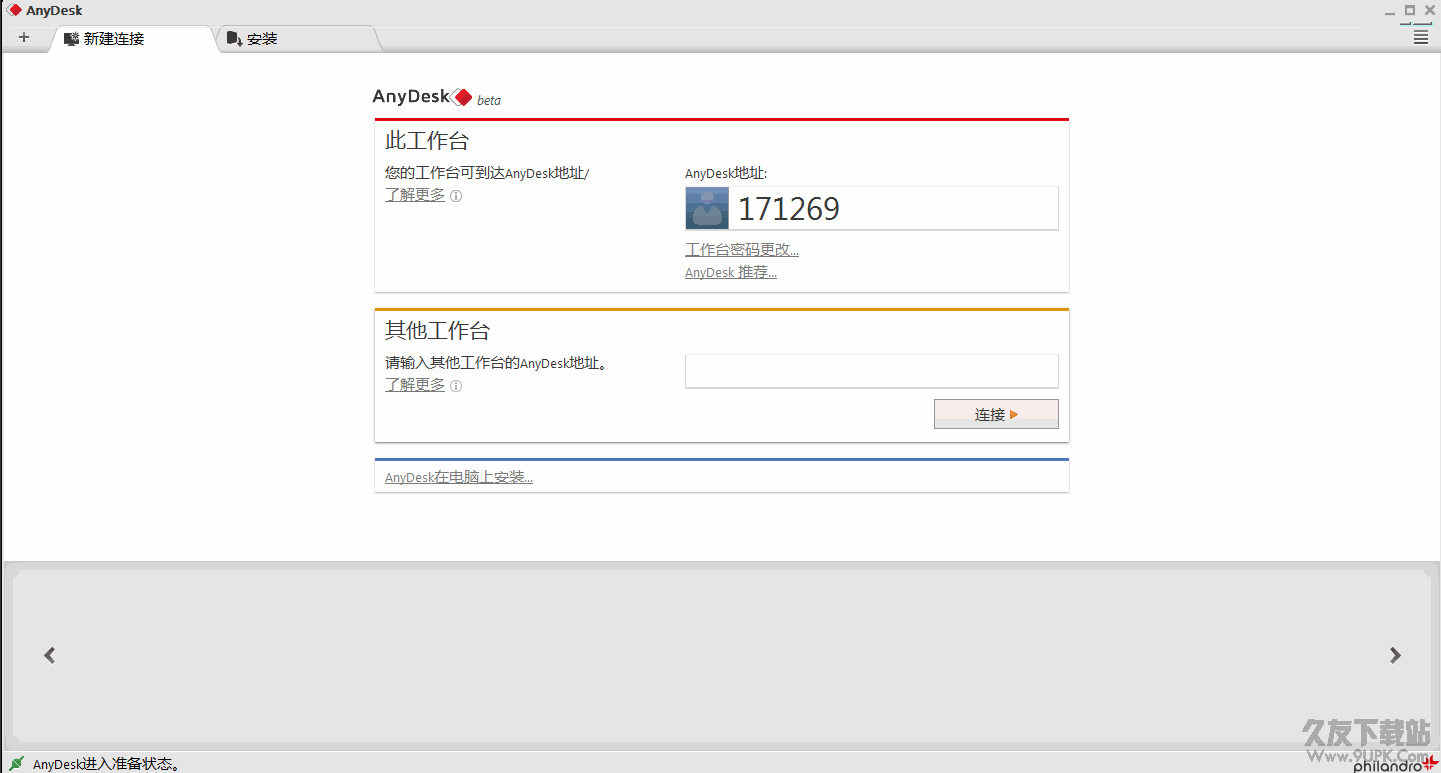The height and width of the screenshot is (773, 1441).
Task: Click the AnyDesk地址: label
Action: [x=726, y=173]
